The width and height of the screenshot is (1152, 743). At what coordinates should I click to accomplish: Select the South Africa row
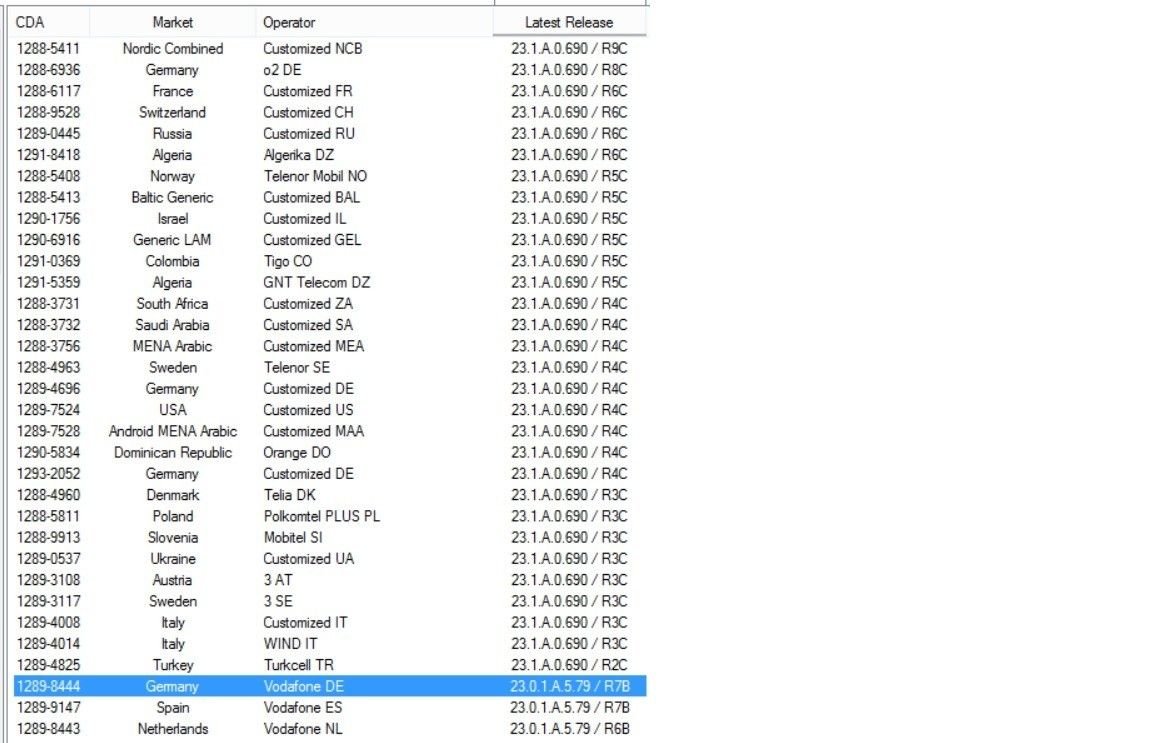(330, 304)
